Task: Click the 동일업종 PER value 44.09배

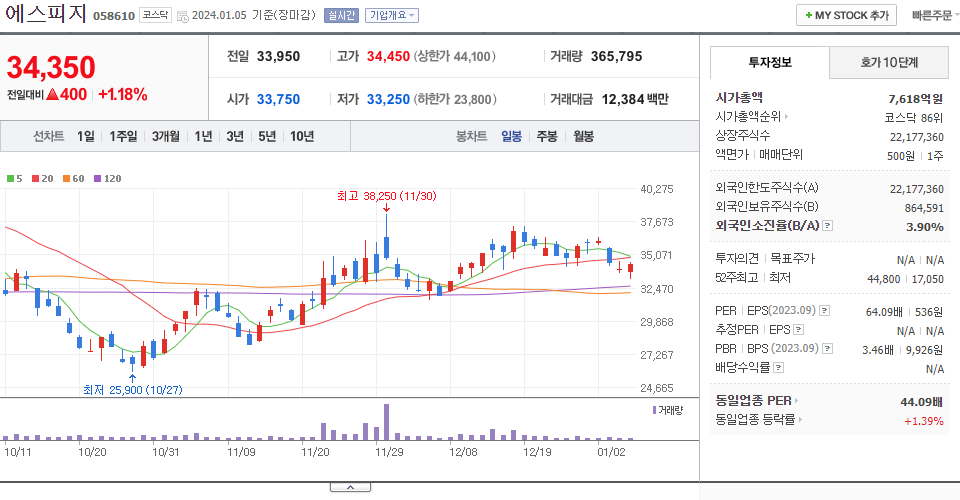Action: point(921,402)
